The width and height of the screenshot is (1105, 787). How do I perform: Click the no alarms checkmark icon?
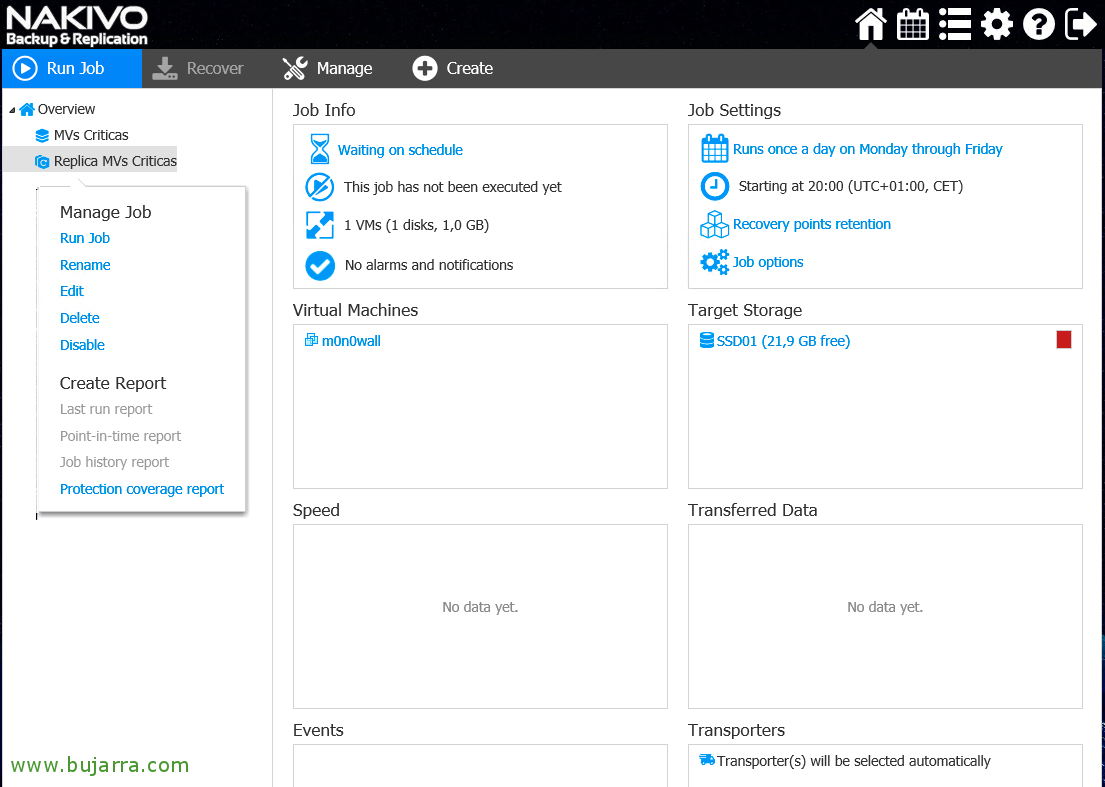[x=320, y=266]
